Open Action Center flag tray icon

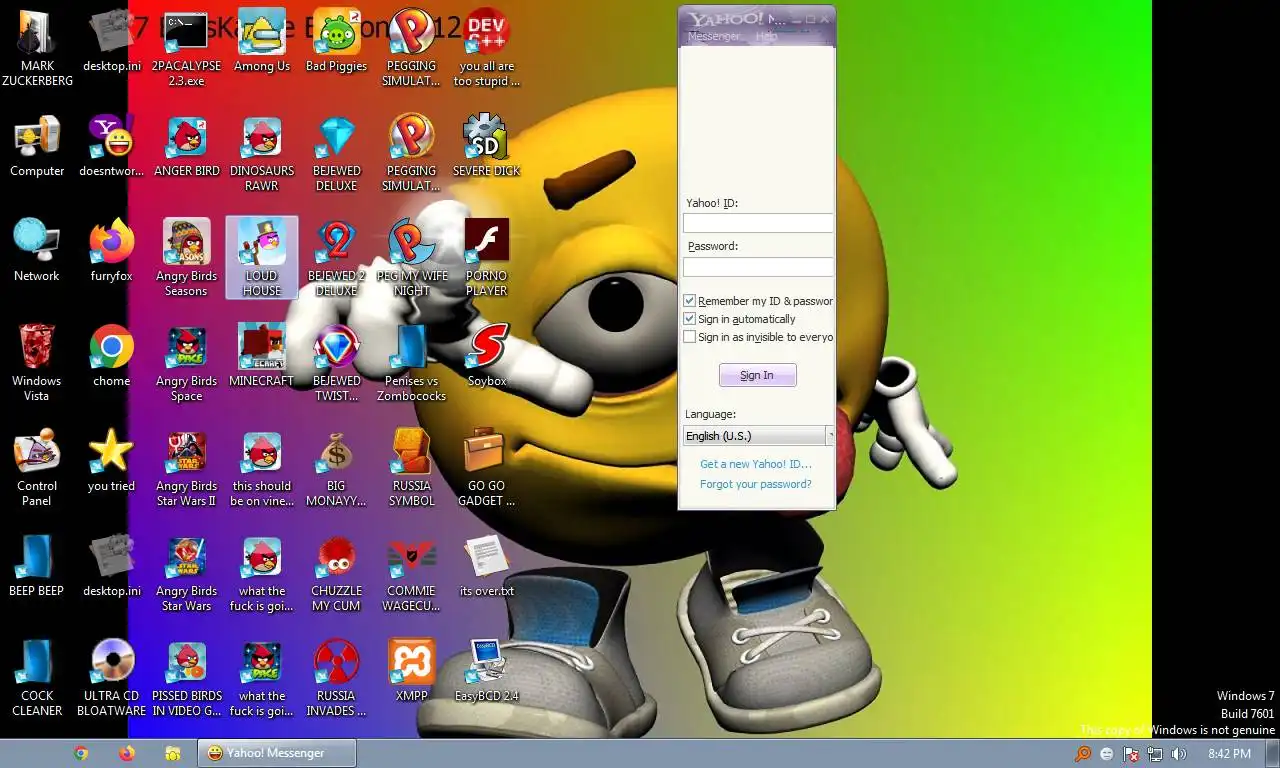1131,754
